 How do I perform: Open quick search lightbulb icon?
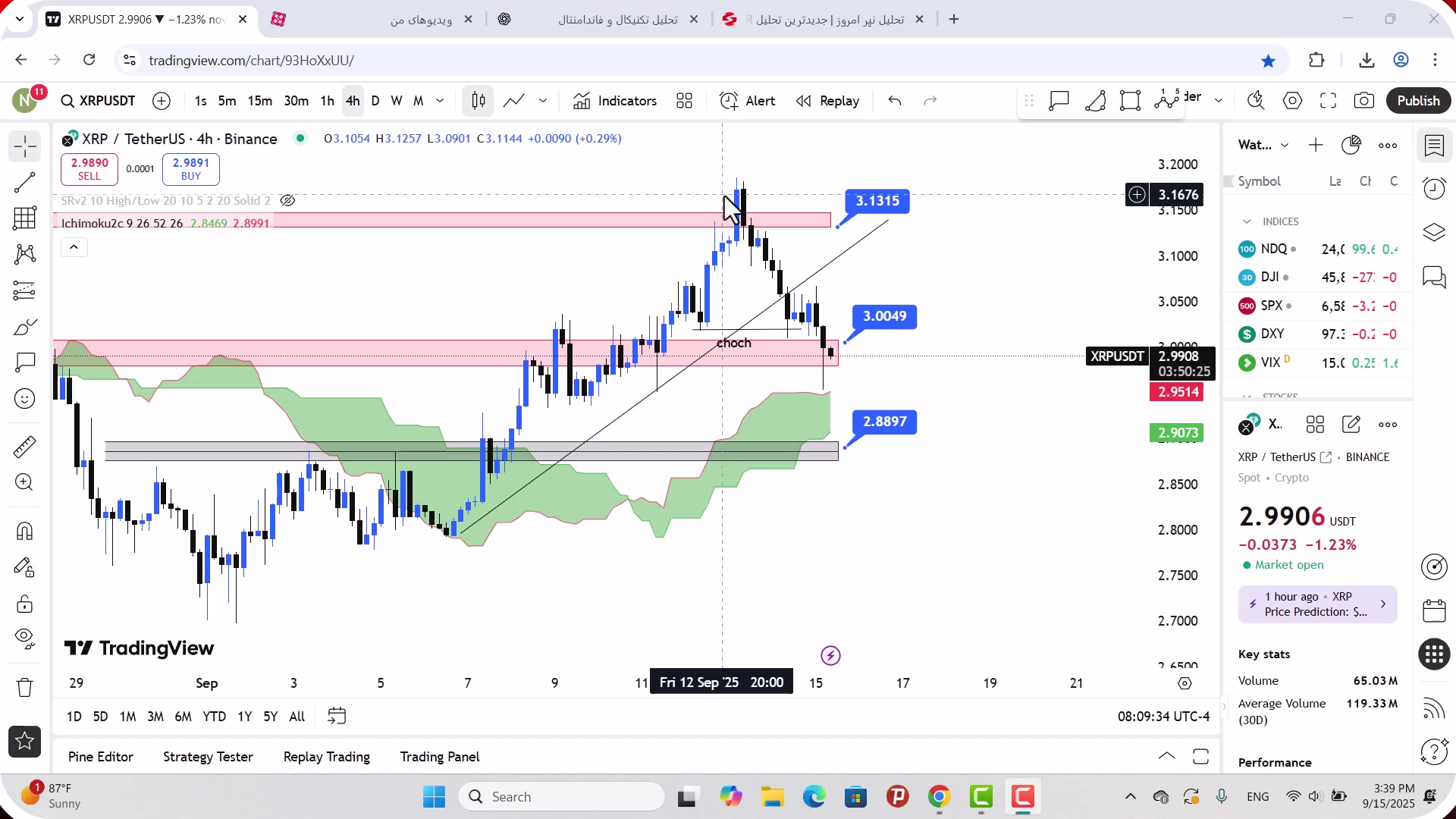[1256, 101]
